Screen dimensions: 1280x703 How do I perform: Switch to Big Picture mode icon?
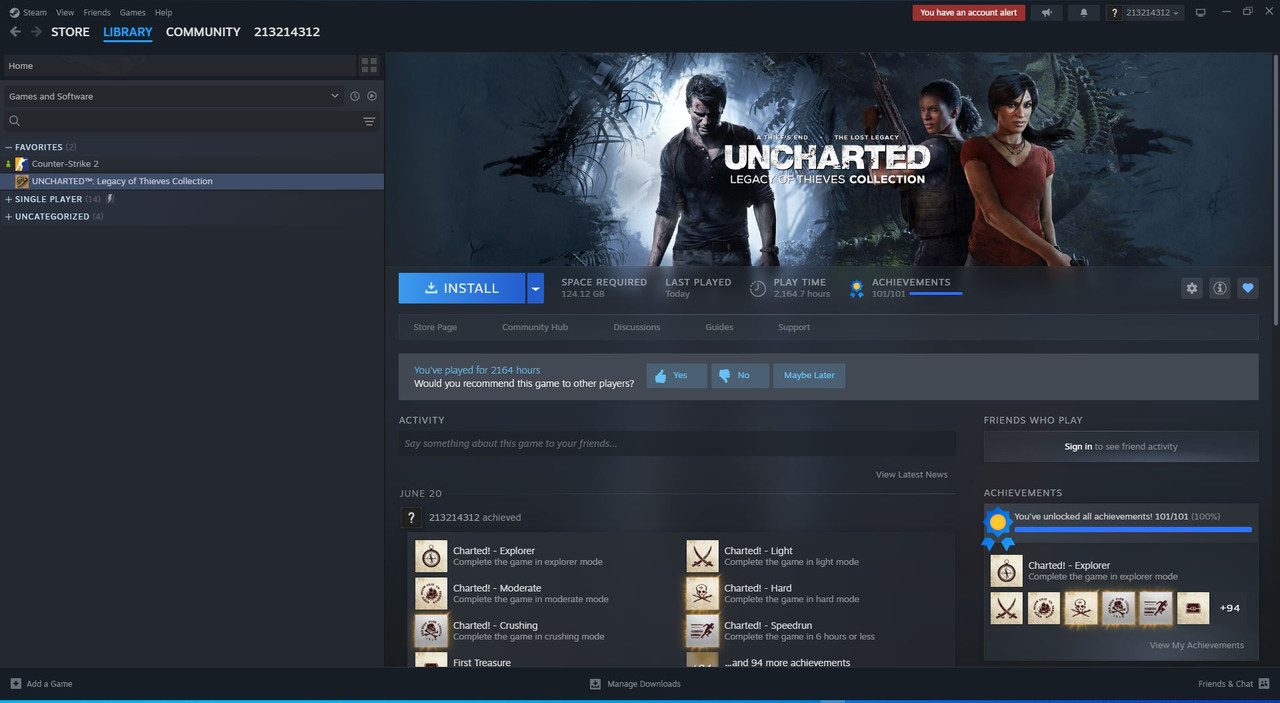1201,13
